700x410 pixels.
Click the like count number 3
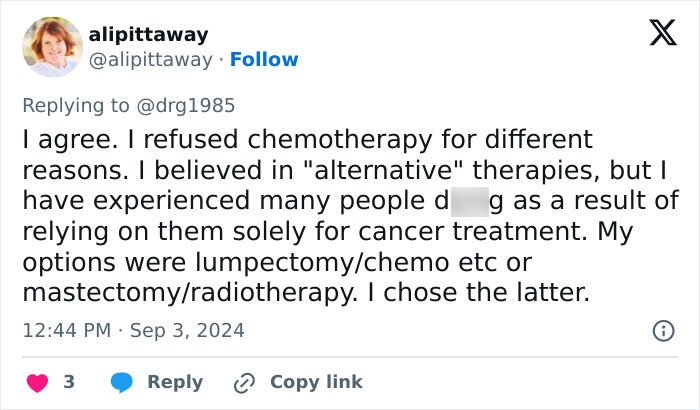pos(69,382)
